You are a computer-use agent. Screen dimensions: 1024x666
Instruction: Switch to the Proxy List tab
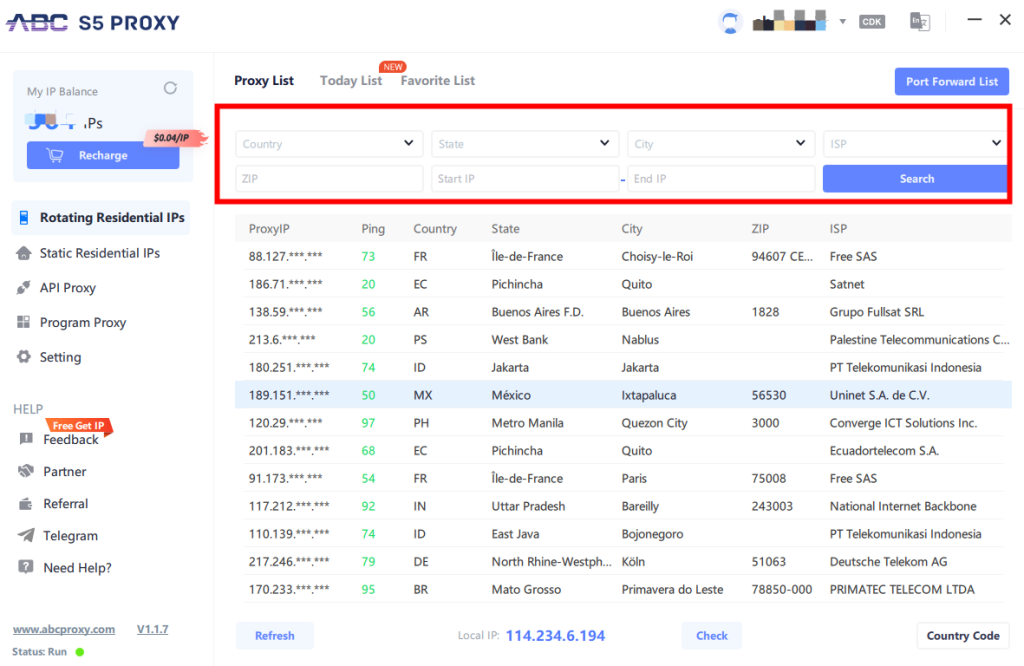(264, 80)
